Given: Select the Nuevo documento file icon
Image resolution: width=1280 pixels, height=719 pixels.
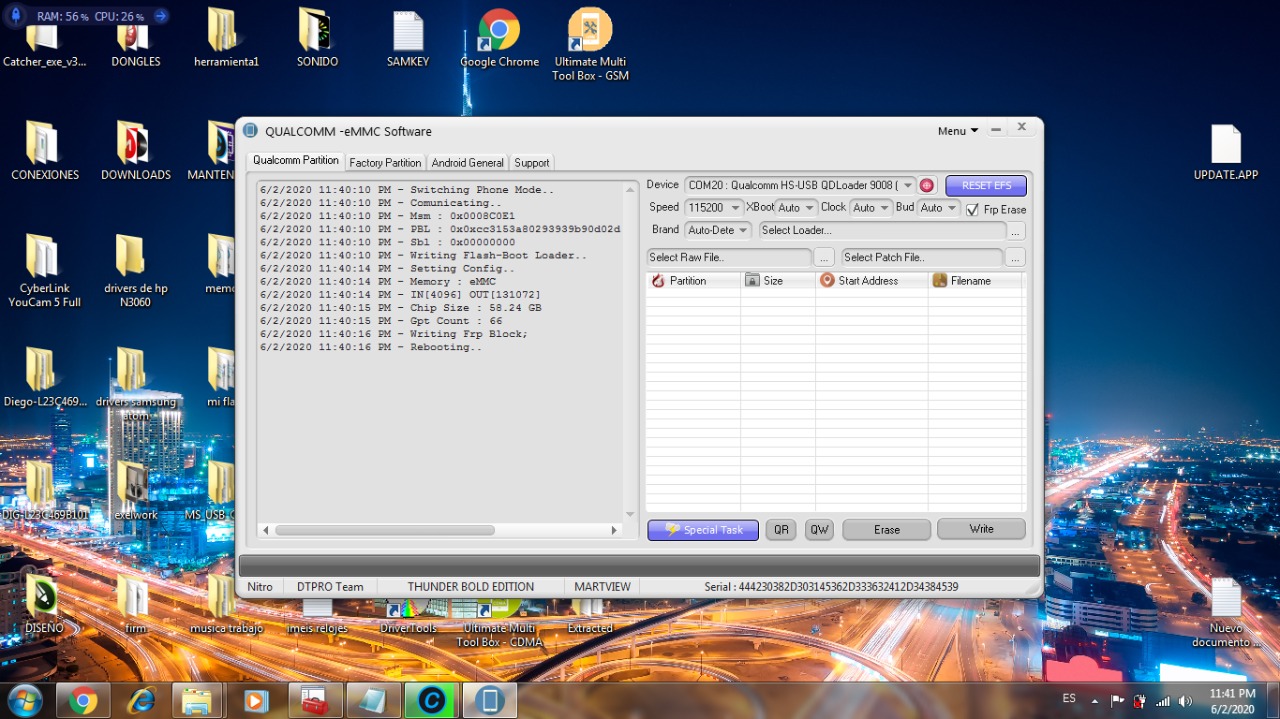Looking at the screenshot, I should click(x=1226, y=612).
